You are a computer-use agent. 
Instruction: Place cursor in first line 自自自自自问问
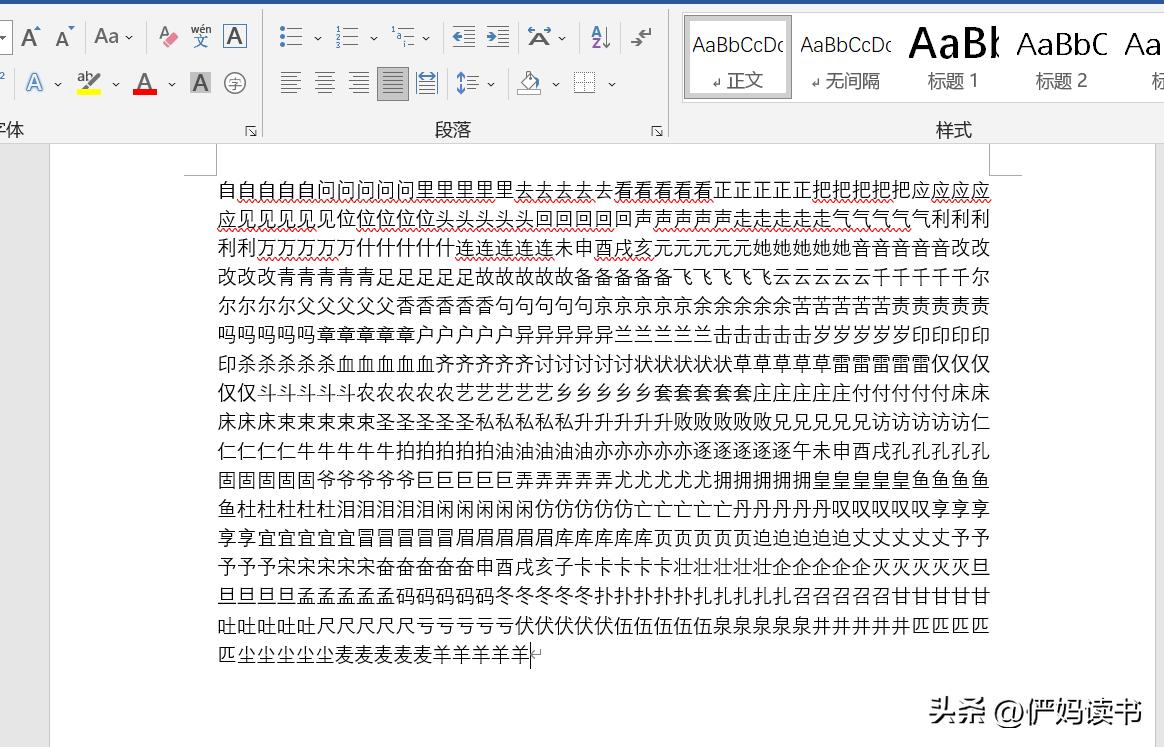click(287, 191)
